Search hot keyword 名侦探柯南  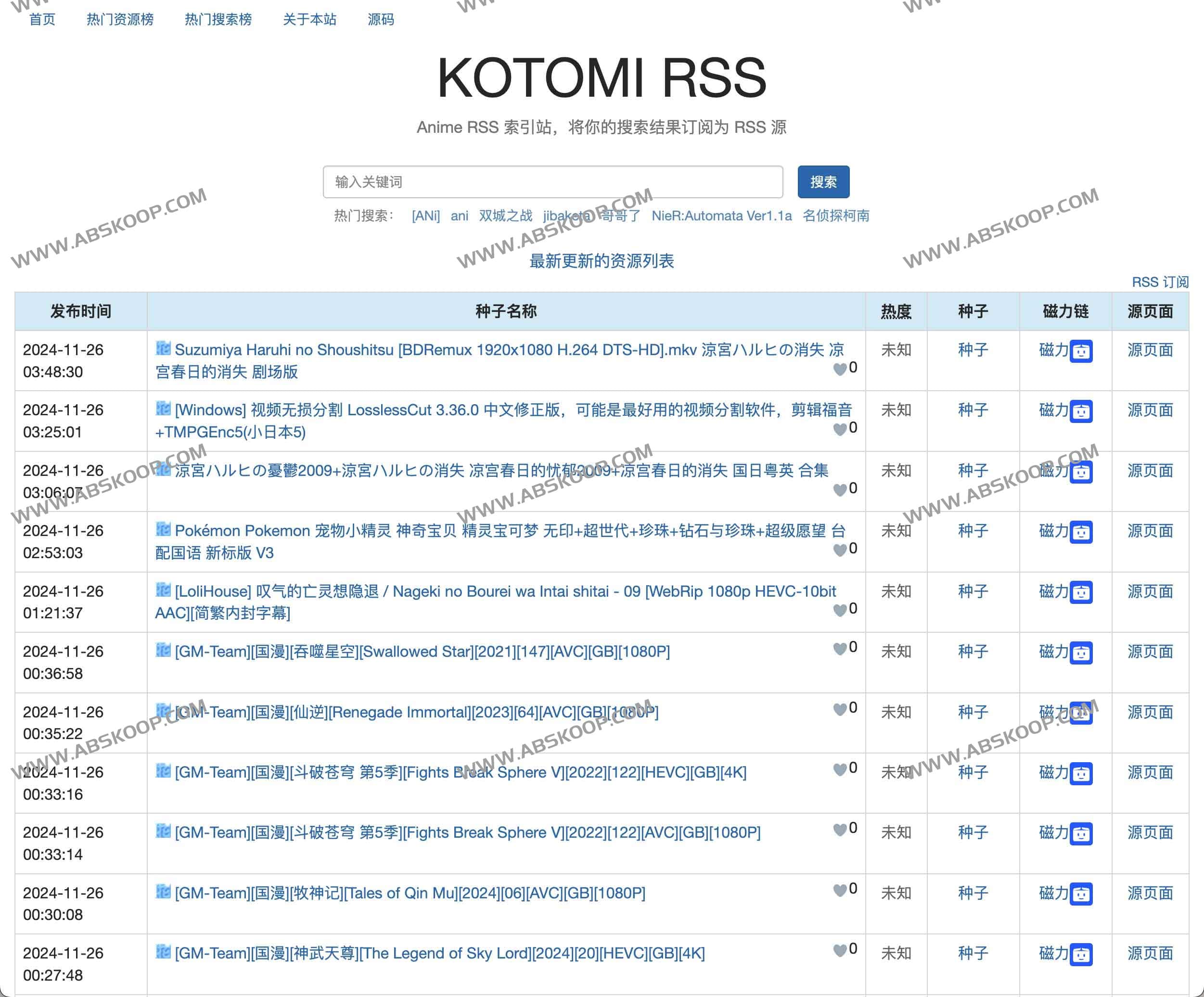(x=836, y=216)
